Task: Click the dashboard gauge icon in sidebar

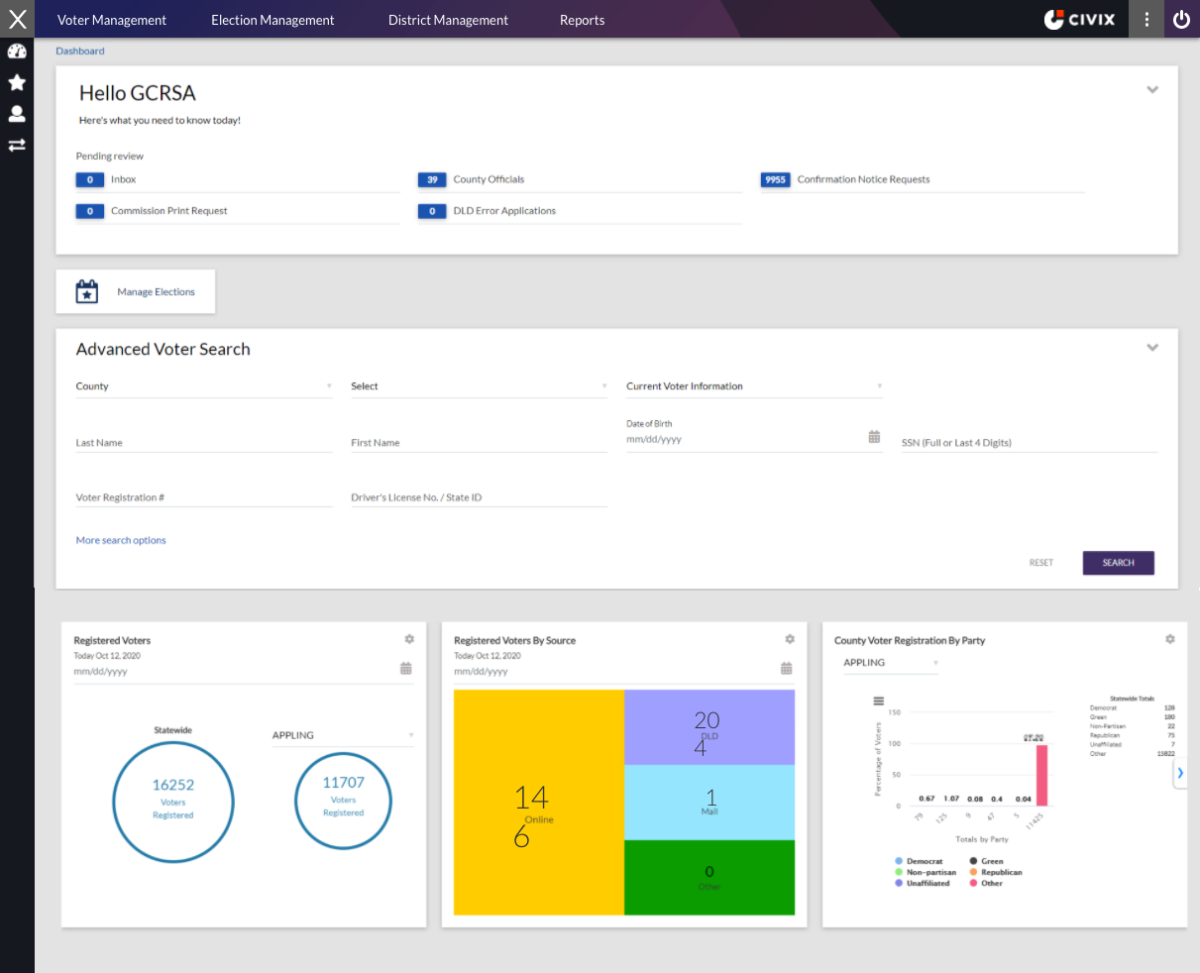Action: [17, 52]
